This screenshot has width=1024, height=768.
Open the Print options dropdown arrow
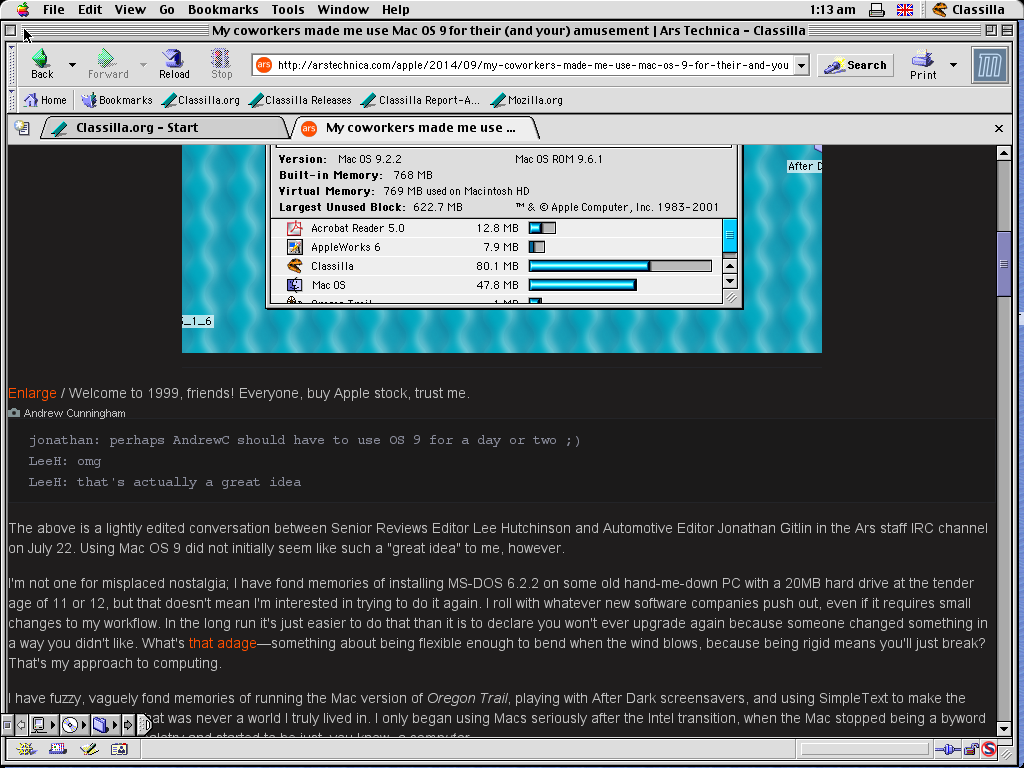click(x=953, y=65)
